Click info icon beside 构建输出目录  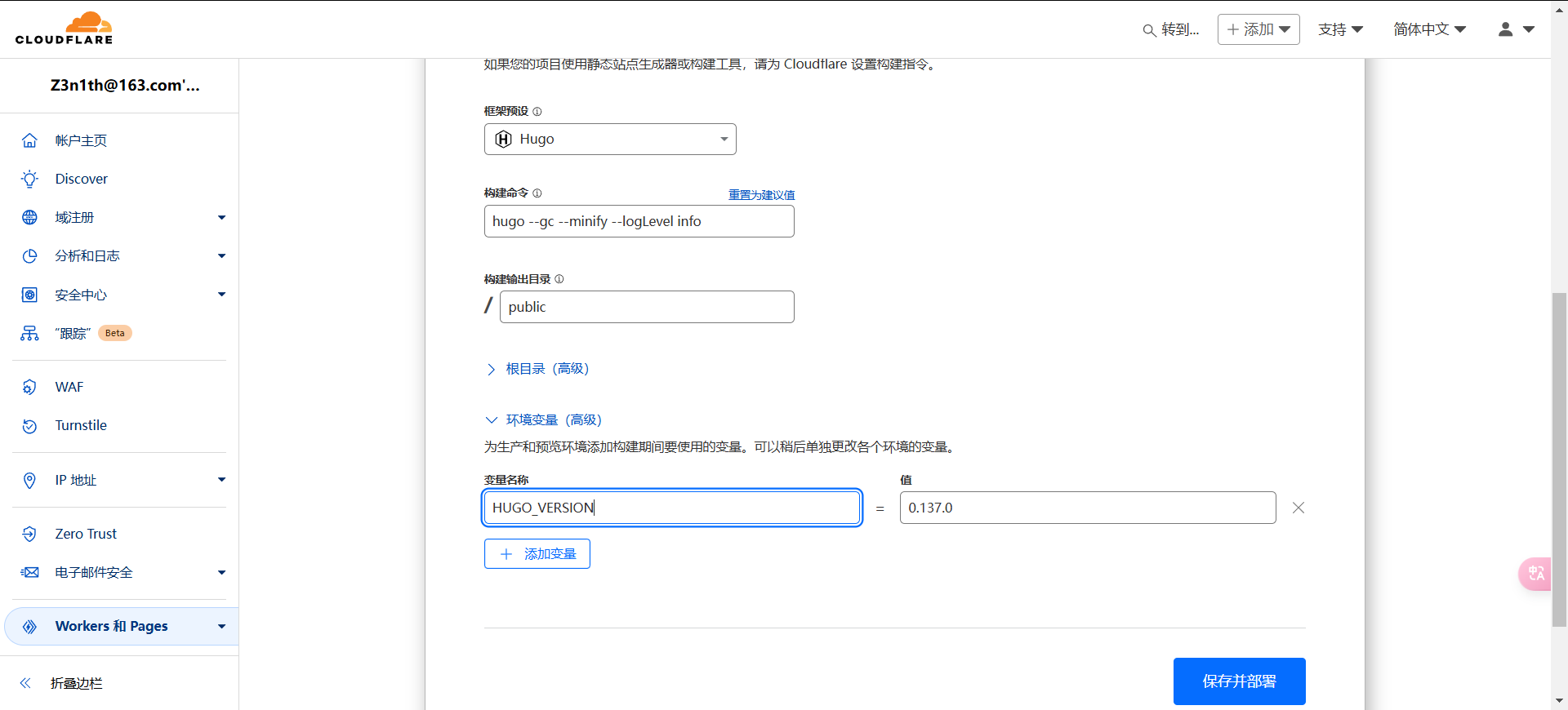pos(559,279)
